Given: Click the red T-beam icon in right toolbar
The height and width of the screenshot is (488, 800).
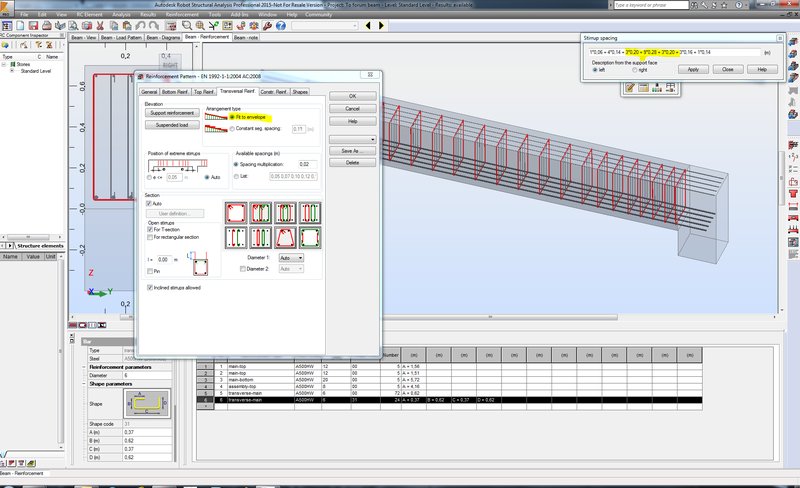Looking at the screenshot, I should [793, 194].
